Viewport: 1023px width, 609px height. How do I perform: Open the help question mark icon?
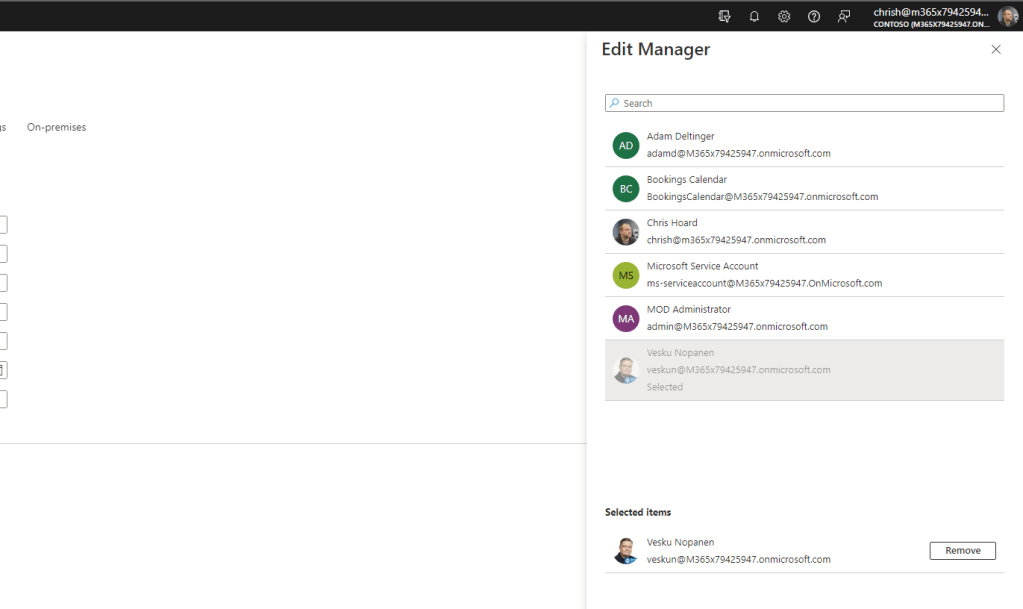click(x=814, y=16)
